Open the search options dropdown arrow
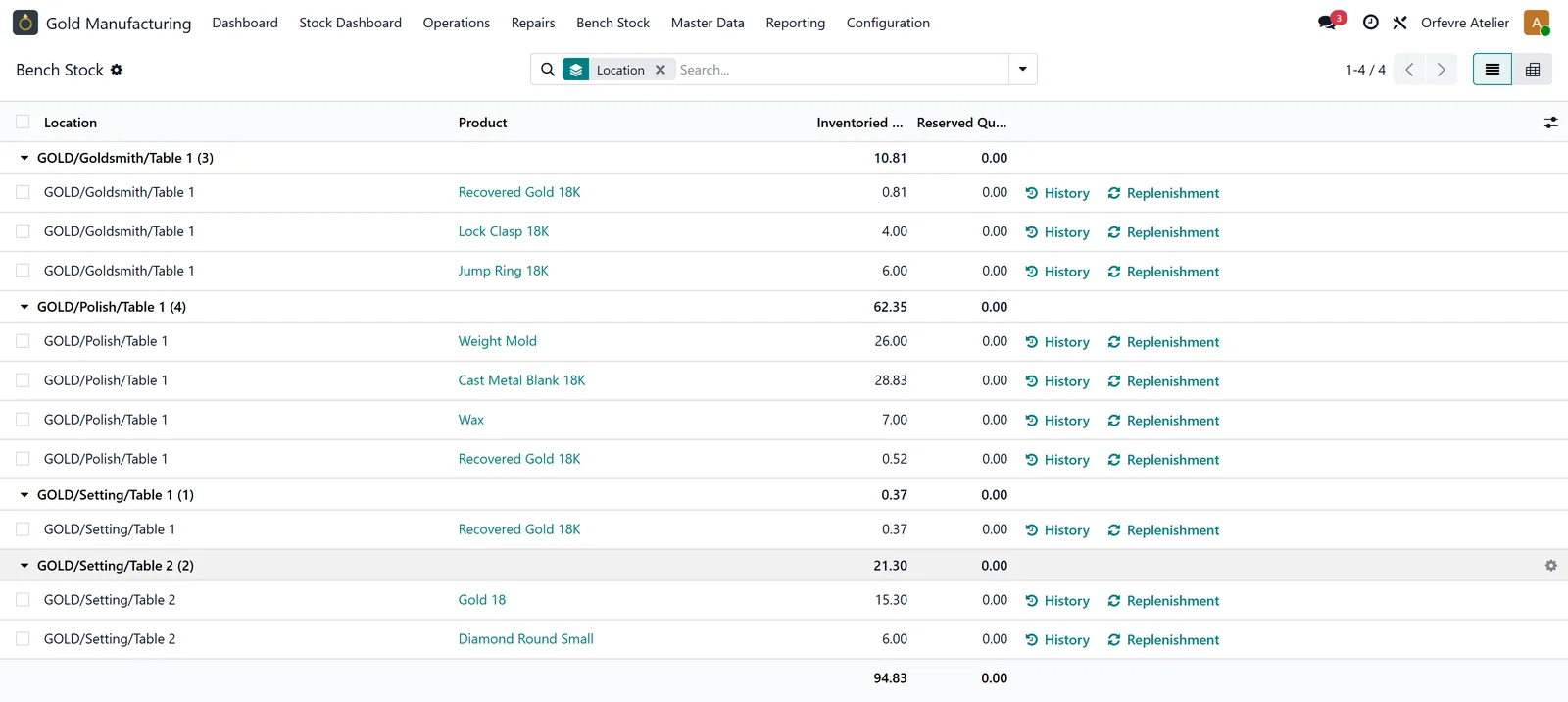Screen dimensions: 1568x702 click(x=1023, y=70)
